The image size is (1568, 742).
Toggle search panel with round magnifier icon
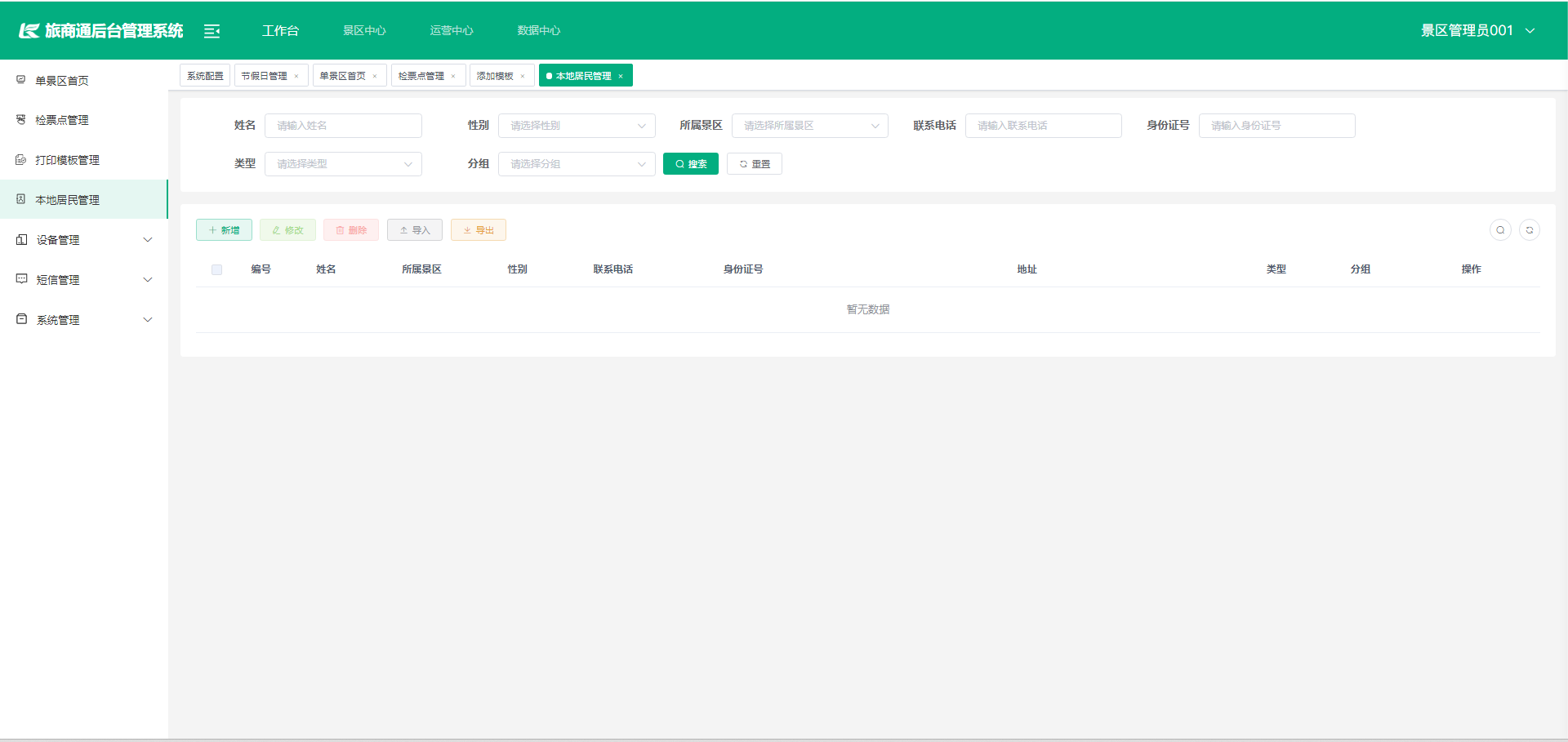(x=1500, y=230)
